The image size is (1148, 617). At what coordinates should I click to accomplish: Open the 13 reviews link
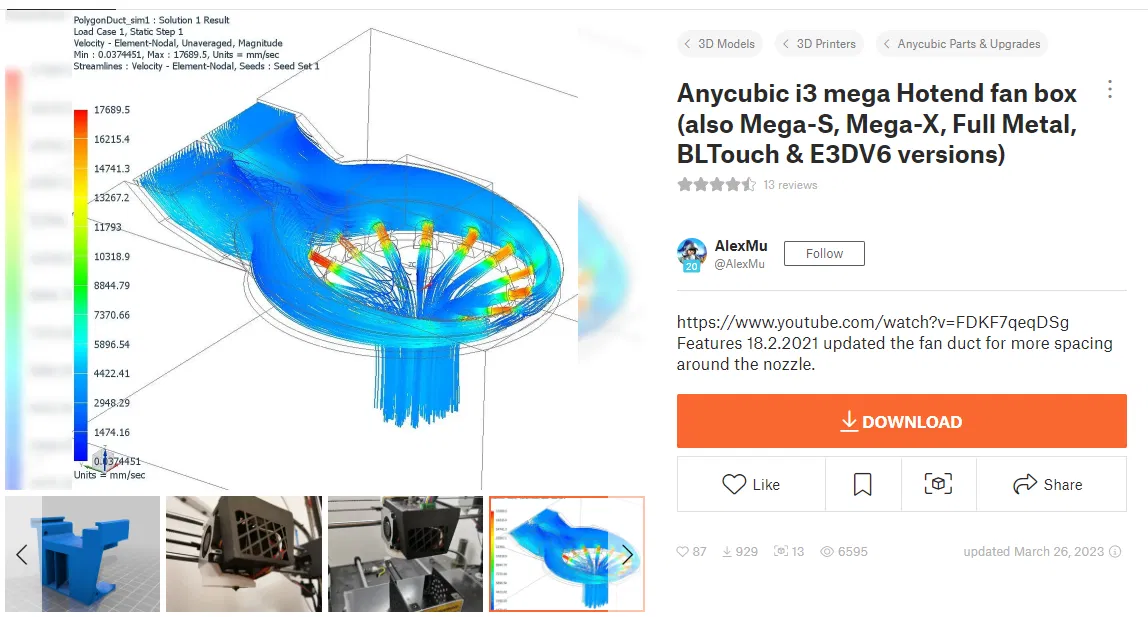[790, 185]
